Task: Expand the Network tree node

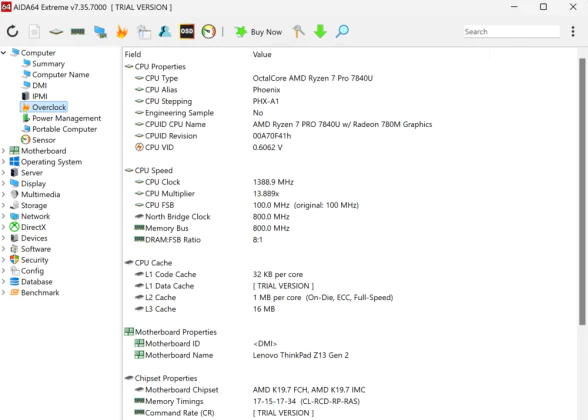Action: point(4,216)
